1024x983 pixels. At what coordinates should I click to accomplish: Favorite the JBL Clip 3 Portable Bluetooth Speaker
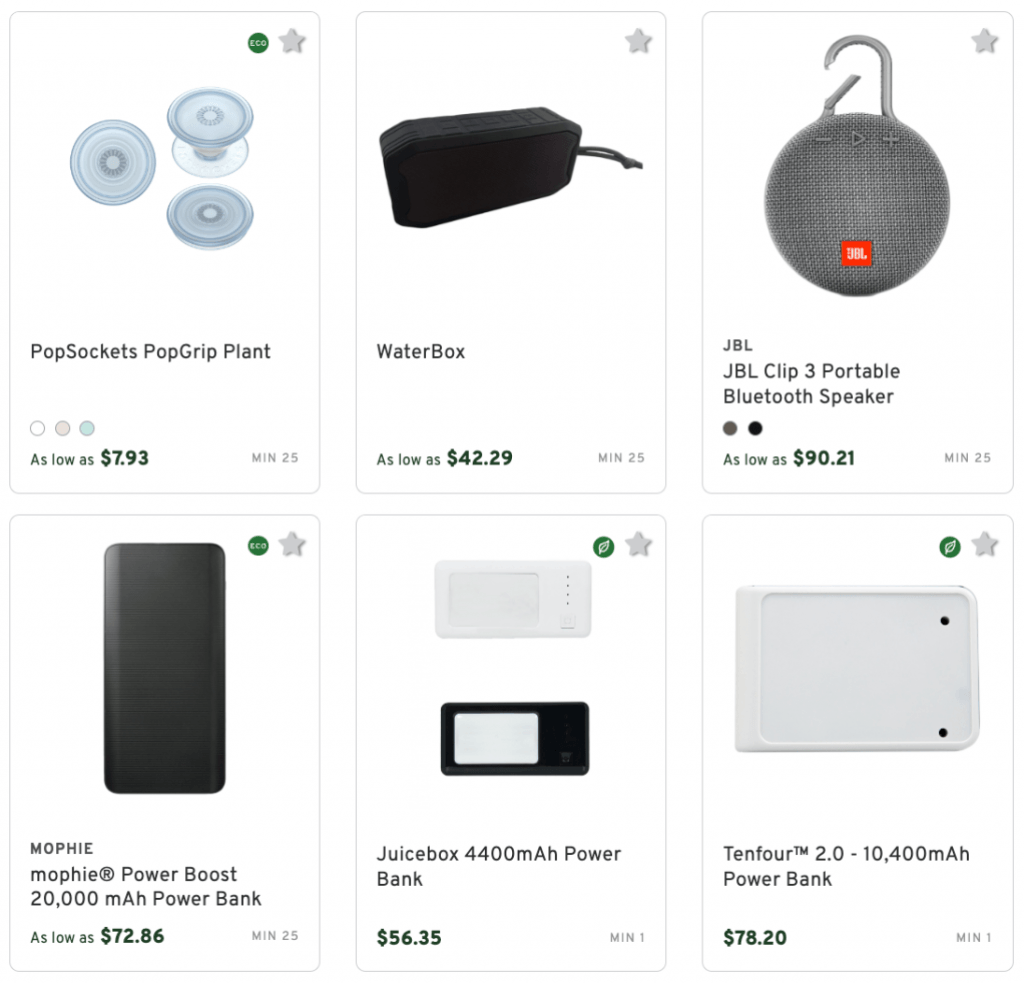pos(984,42)
